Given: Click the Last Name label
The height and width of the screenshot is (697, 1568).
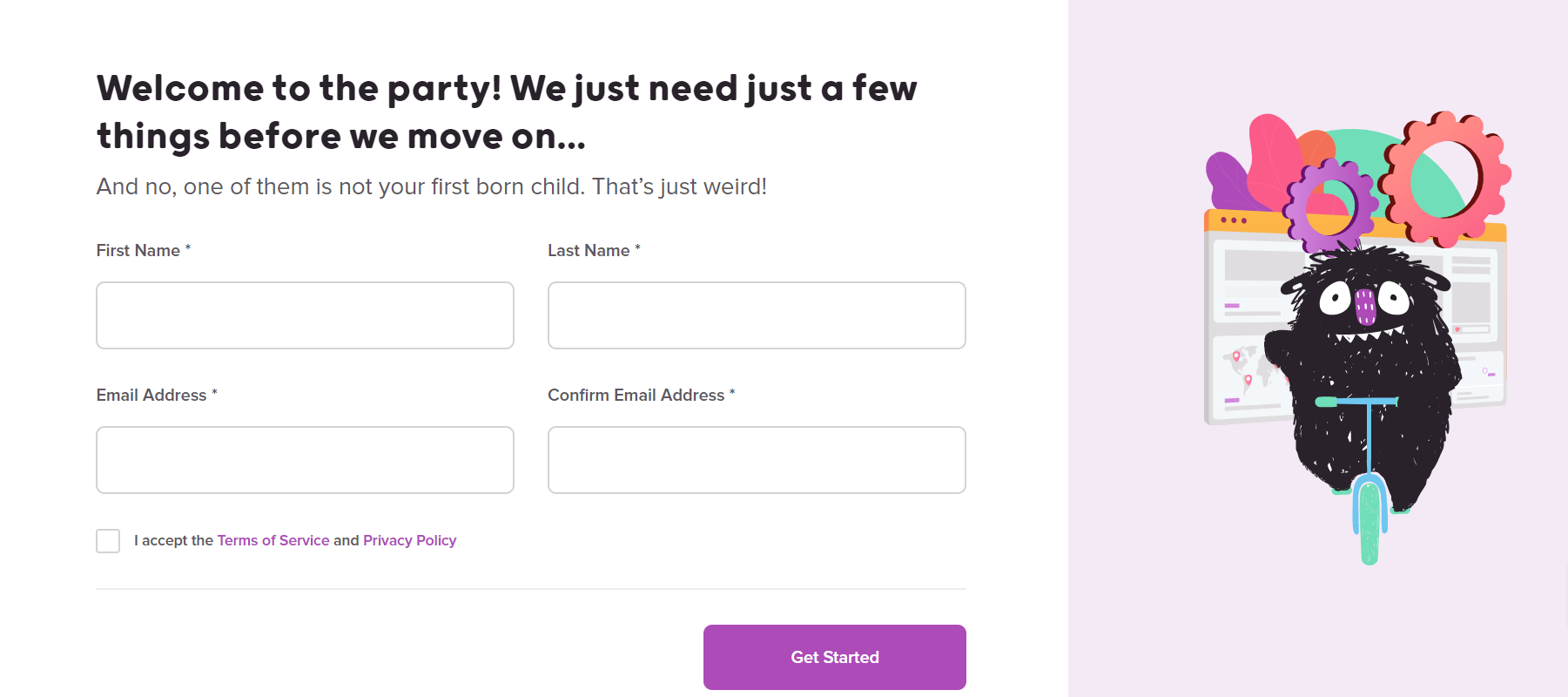Looking at the screenshot, I should (589, 251).
